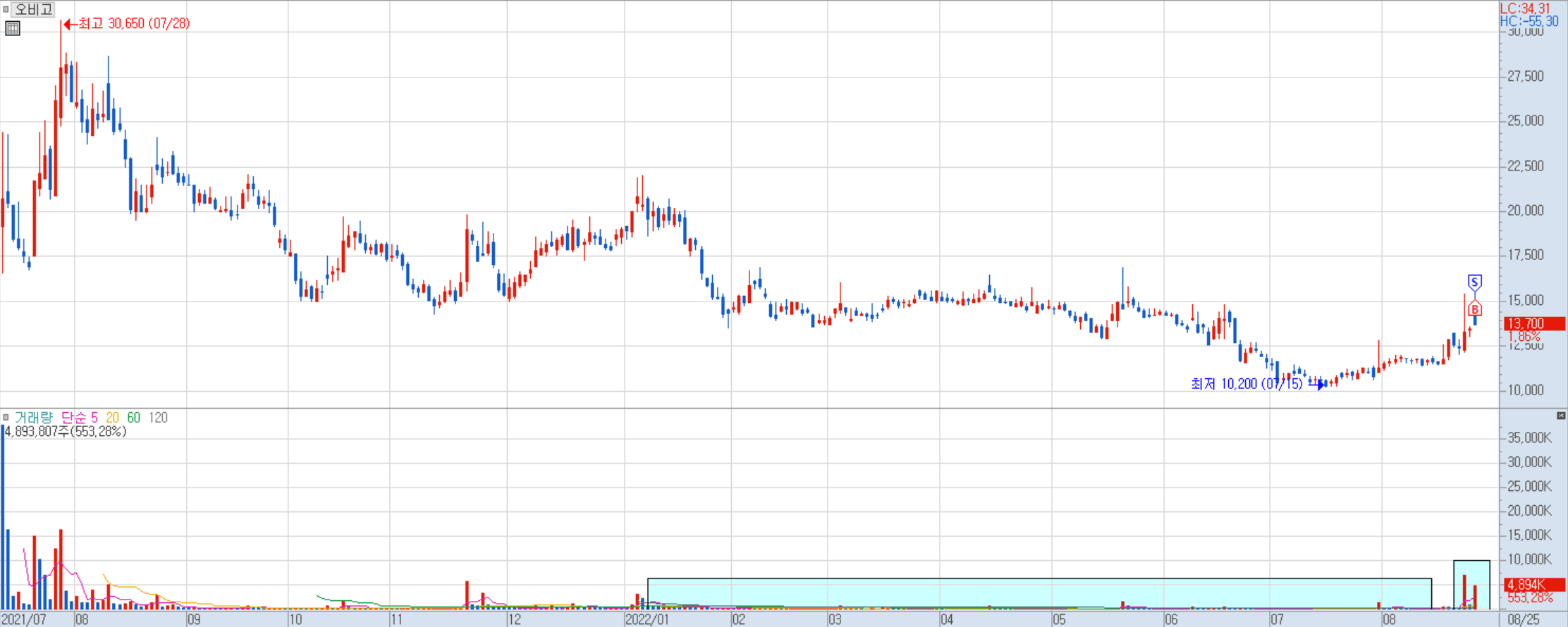Image resolution: width=1568 pixels, height=627 pixels.
Task: Close the volume panel with the X icon
Action: point(1561,416)
